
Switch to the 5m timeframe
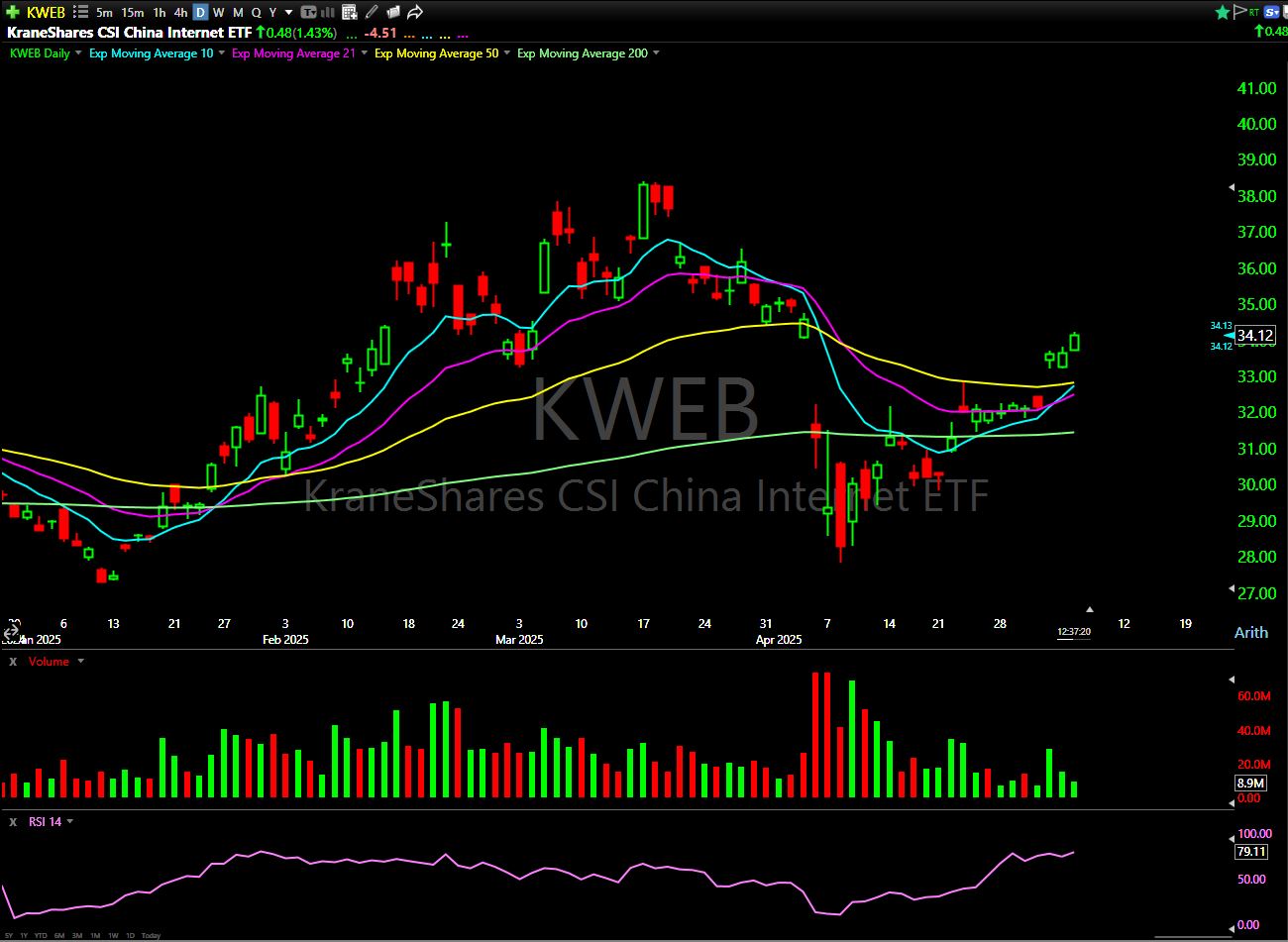[104, 12]
